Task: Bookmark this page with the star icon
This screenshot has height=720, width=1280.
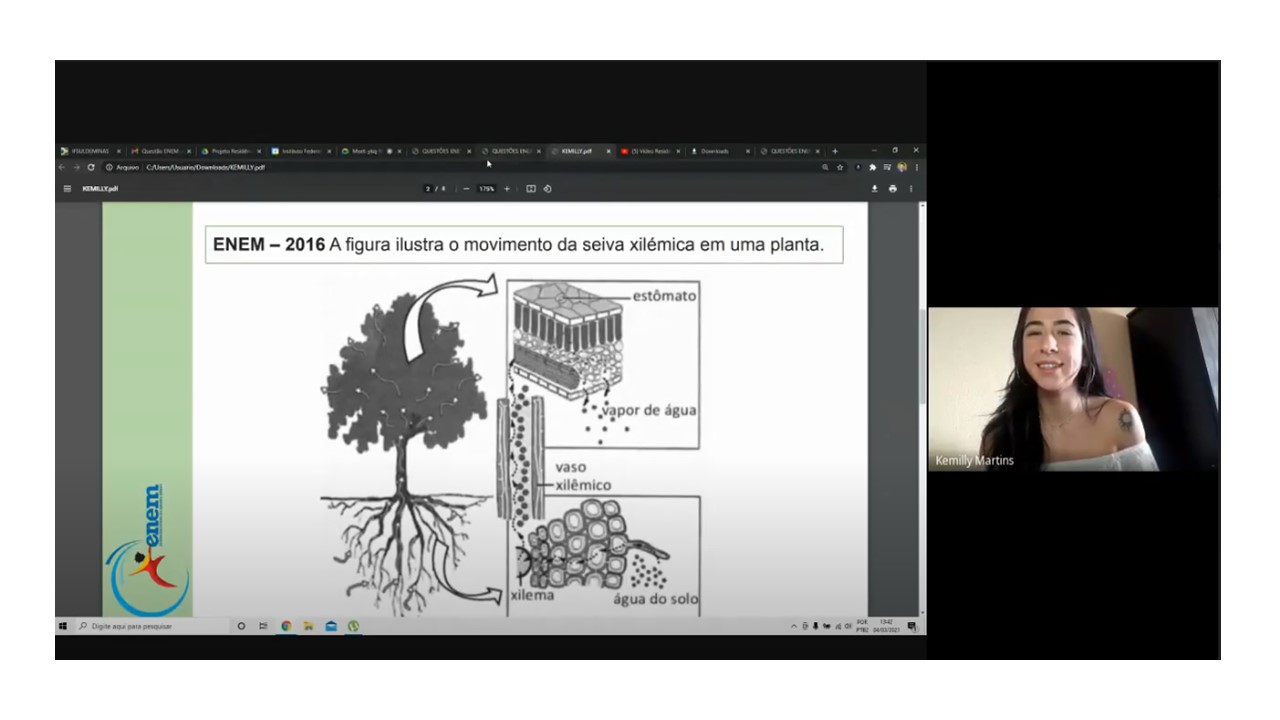Action: [840, 167]
